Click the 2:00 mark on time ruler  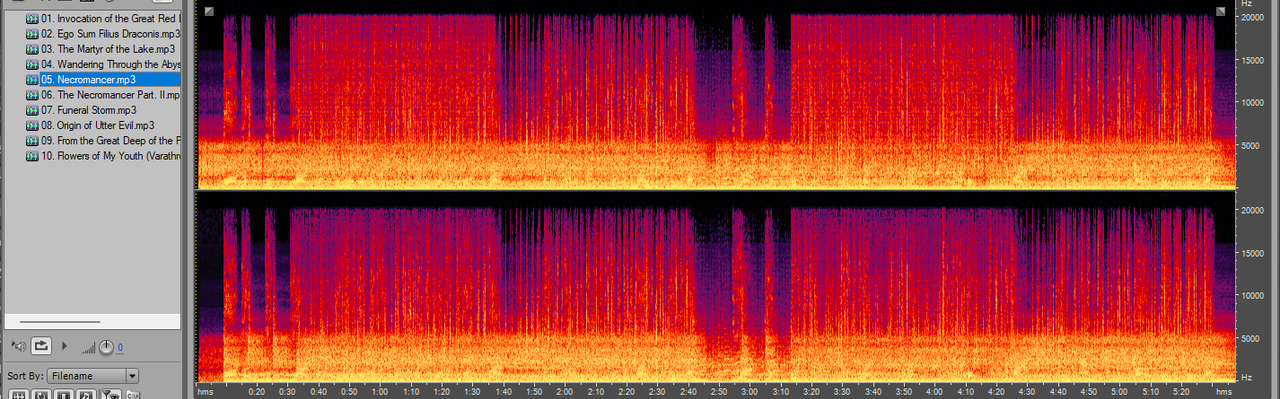[x=564, y=391]
